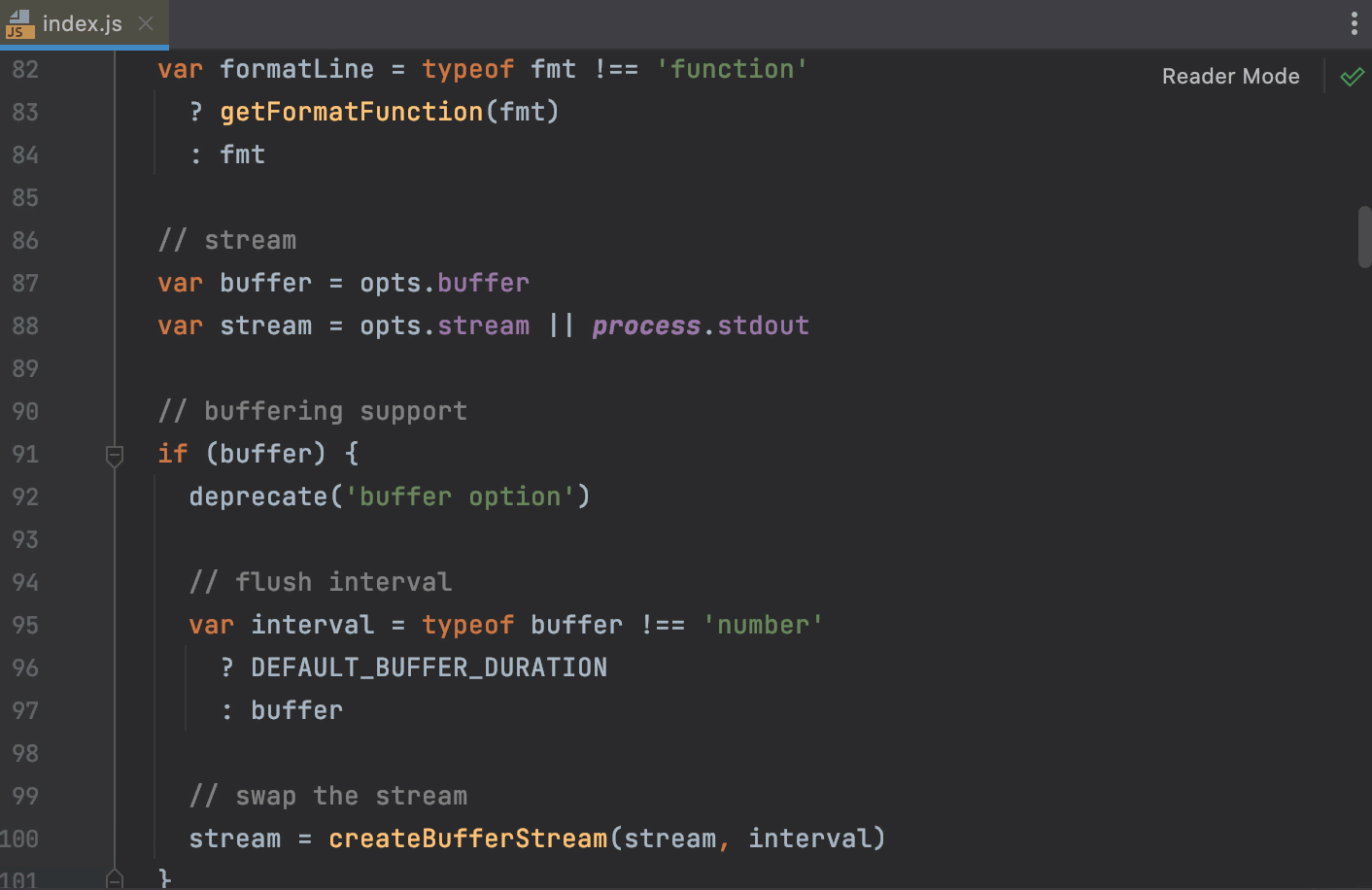Click the 'number' string literal
Viewport: 1372px width, 890px height.
(x=764, y=625)
